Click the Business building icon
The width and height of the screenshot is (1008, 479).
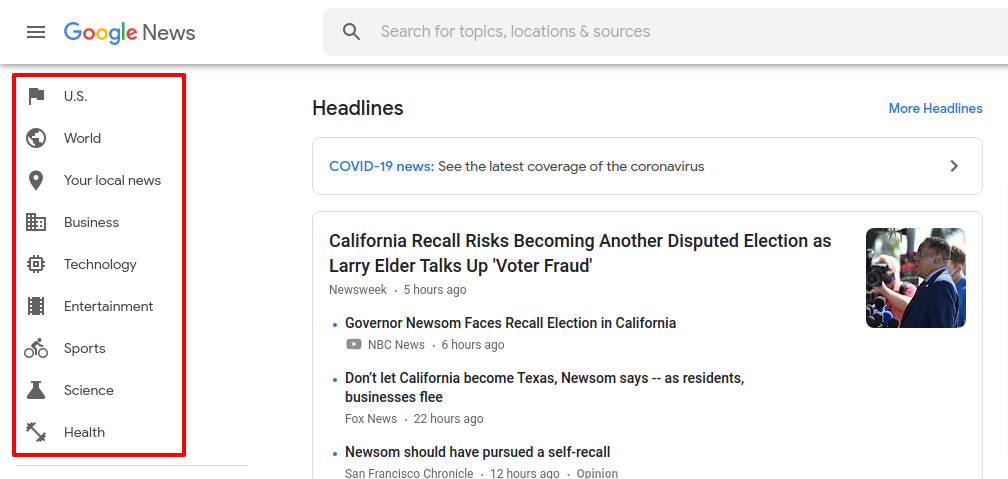click(x=36, y=222)
